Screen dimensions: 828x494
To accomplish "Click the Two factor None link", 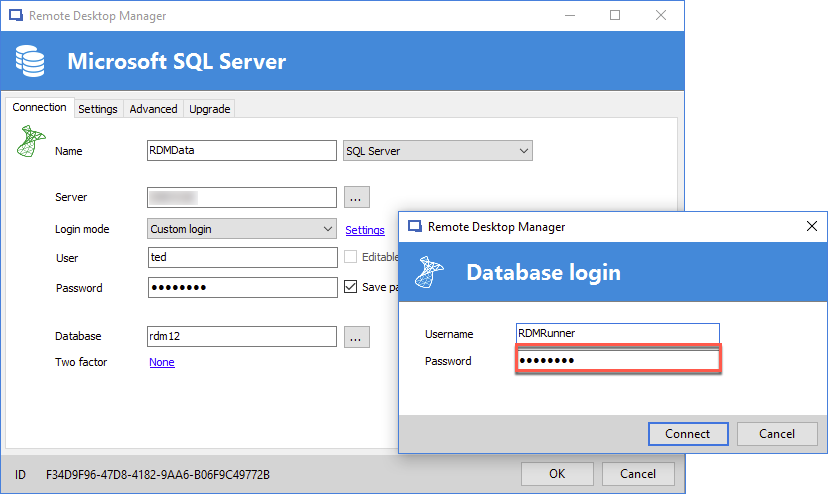I will [x=161, y=362].
